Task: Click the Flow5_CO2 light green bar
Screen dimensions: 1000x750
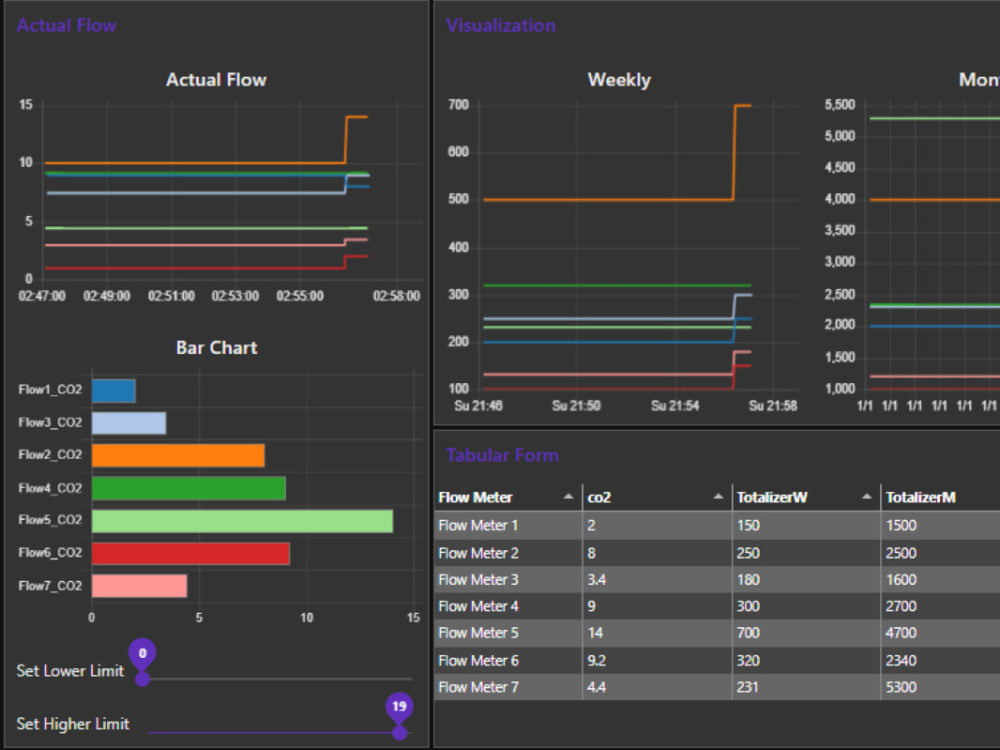Action: tap(240, 520)
